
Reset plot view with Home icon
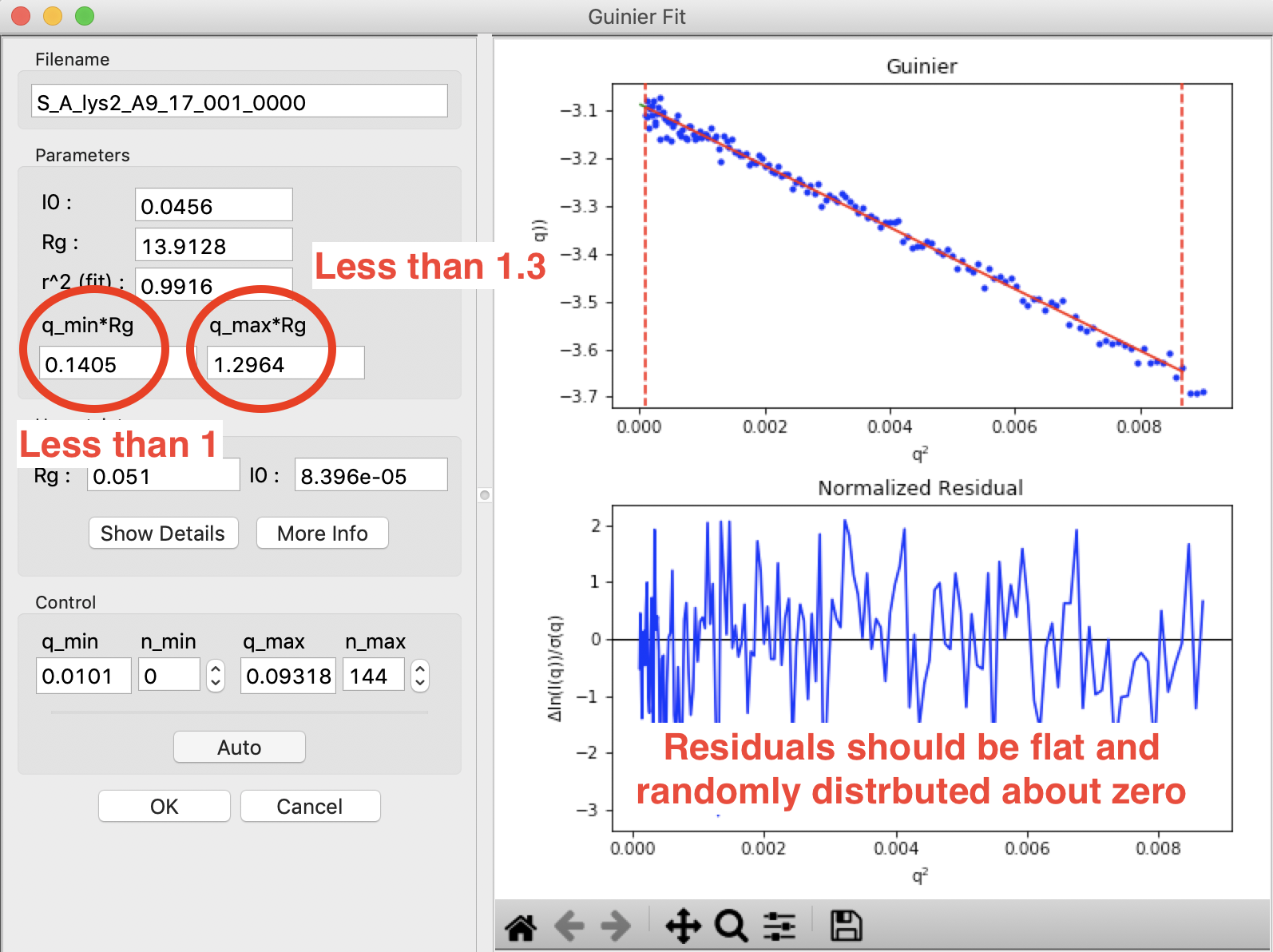521,926
